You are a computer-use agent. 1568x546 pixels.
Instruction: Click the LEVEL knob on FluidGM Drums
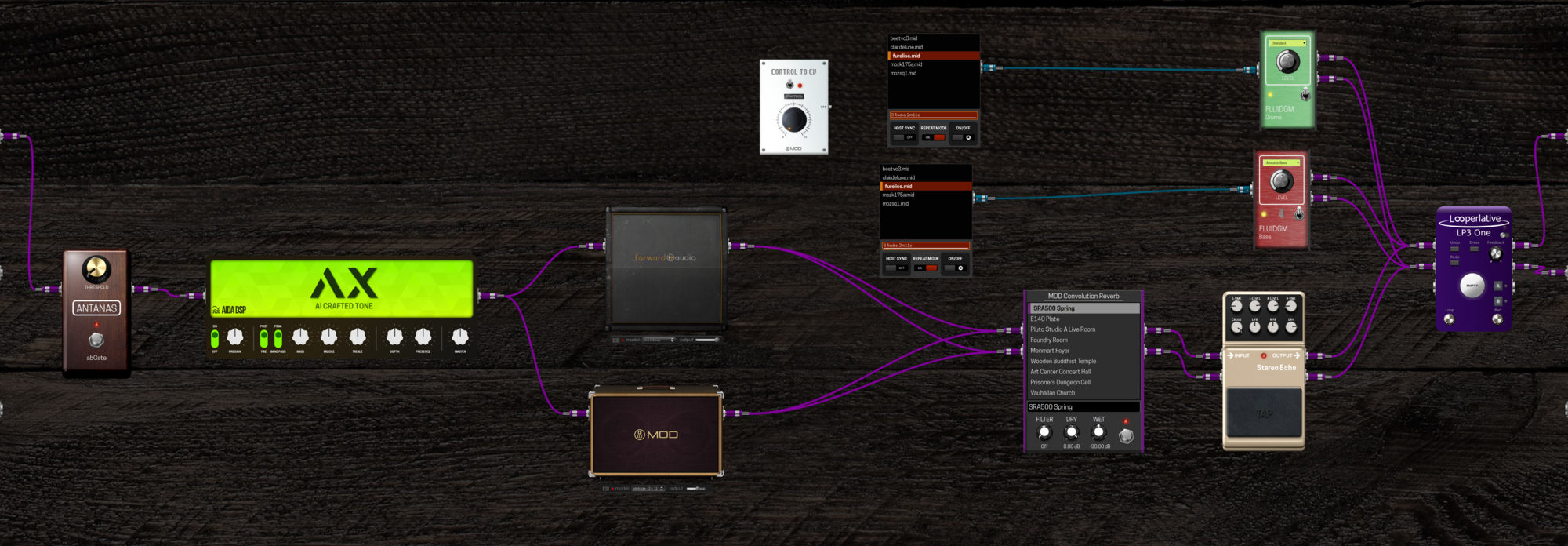1287,61
